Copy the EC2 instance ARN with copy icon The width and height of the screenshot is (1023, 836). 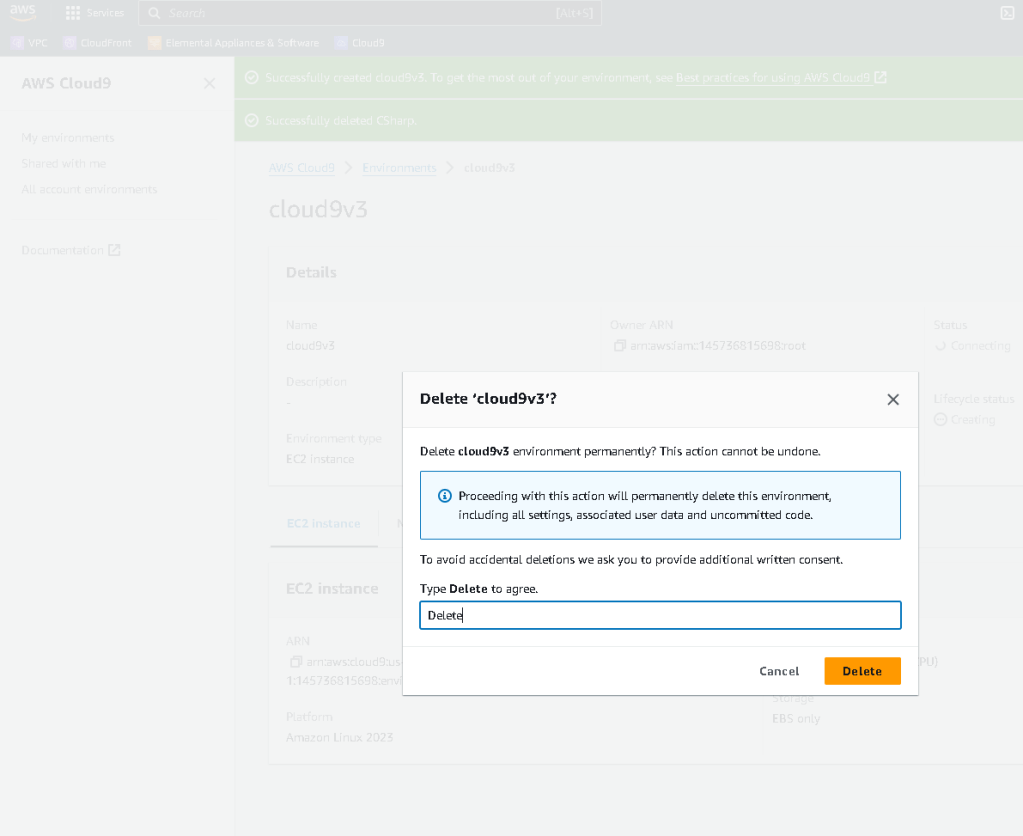pos(296,662)
